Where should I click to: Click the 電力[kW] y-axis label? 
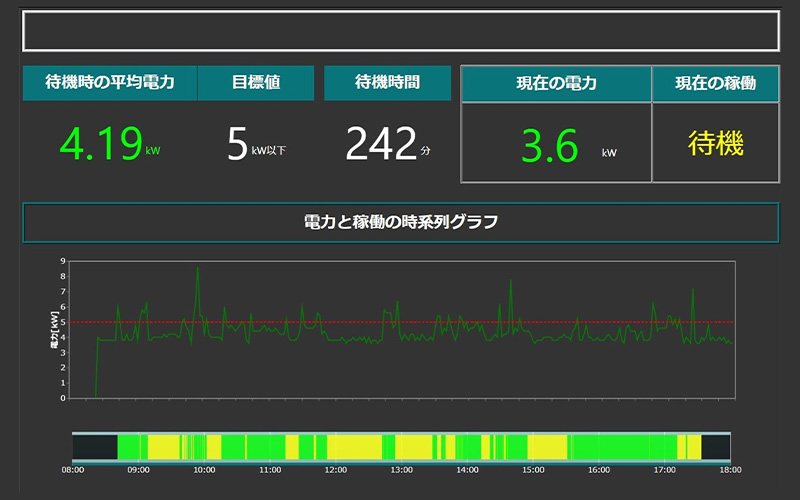[54, 329]
